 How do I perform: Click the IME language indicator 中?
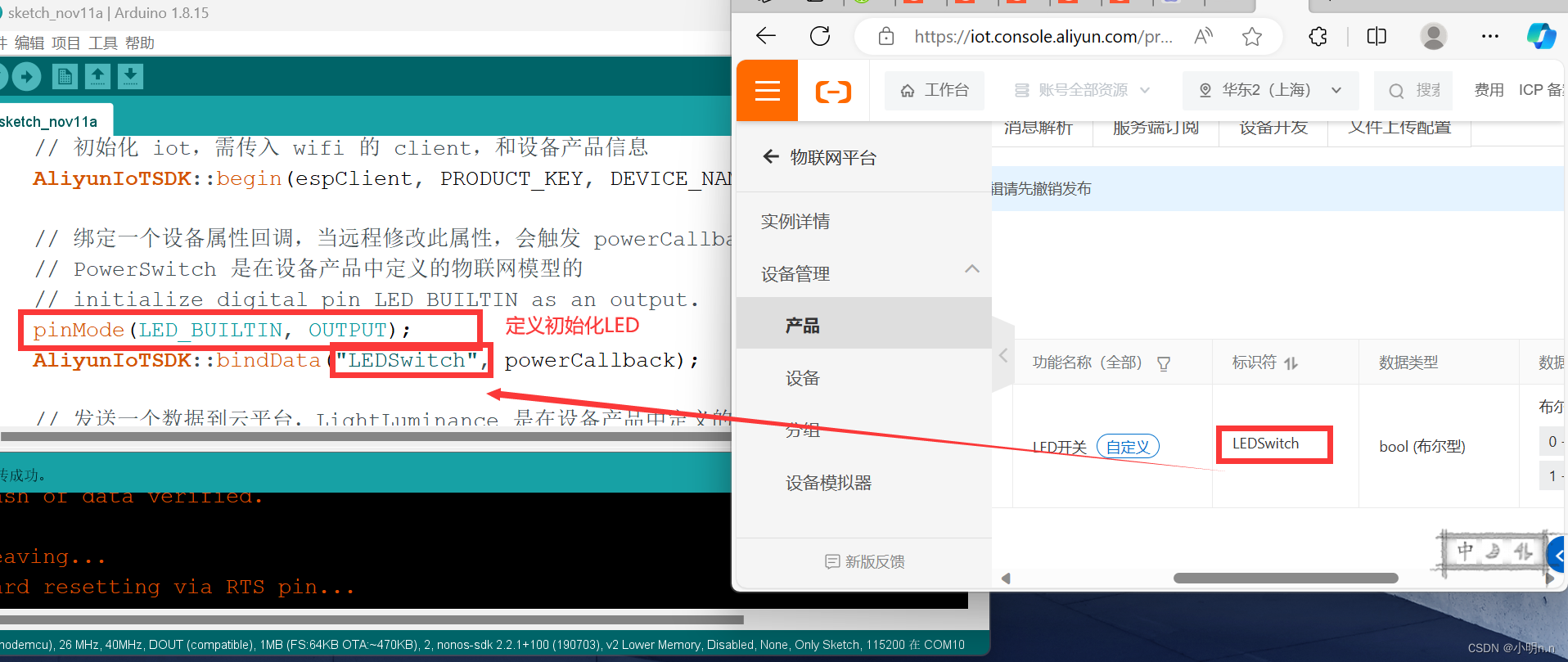click(1465, 552)
